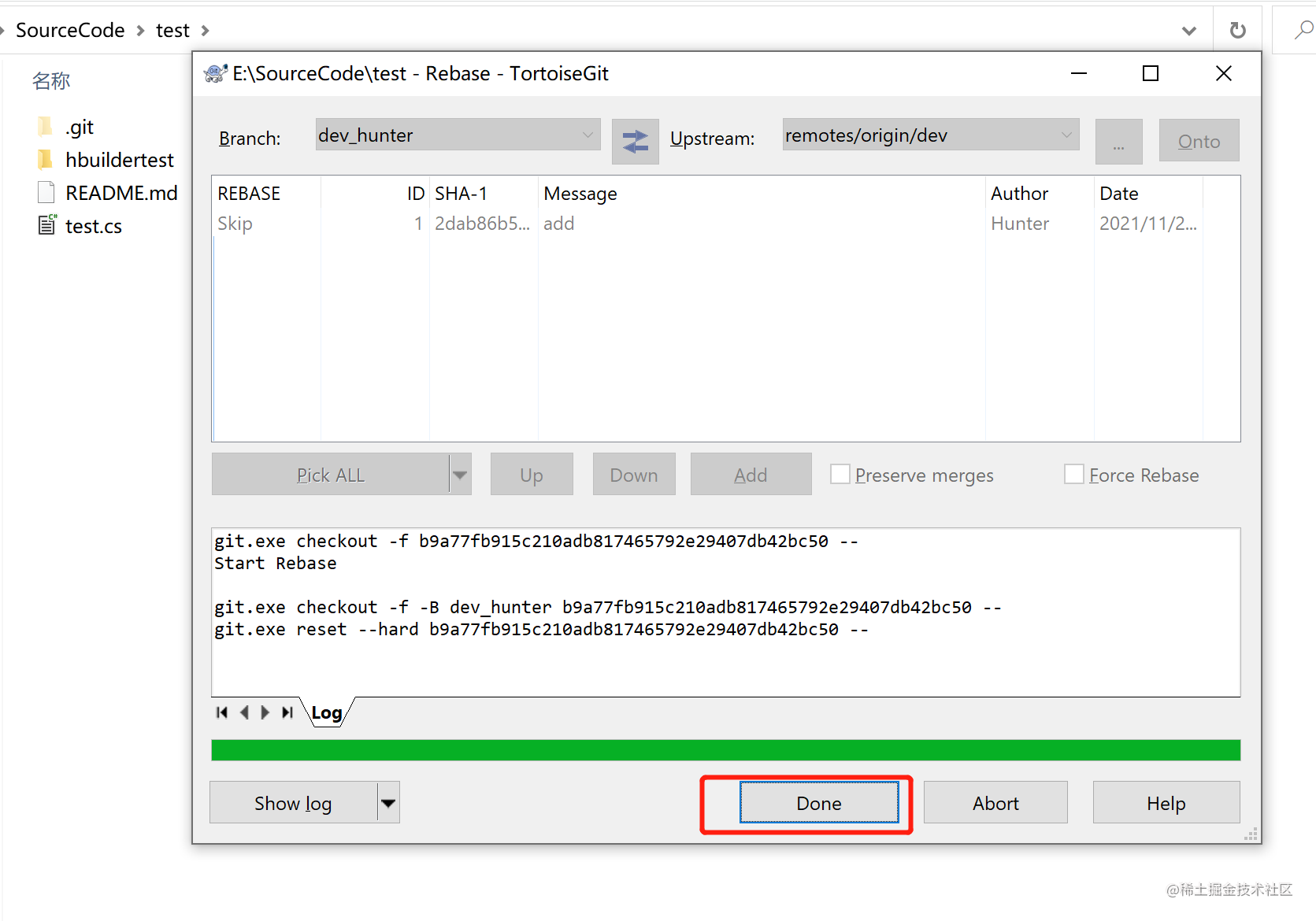The image size is (1316, 921).
Task: Select the .git folder icon
Action: click(46, 126)
